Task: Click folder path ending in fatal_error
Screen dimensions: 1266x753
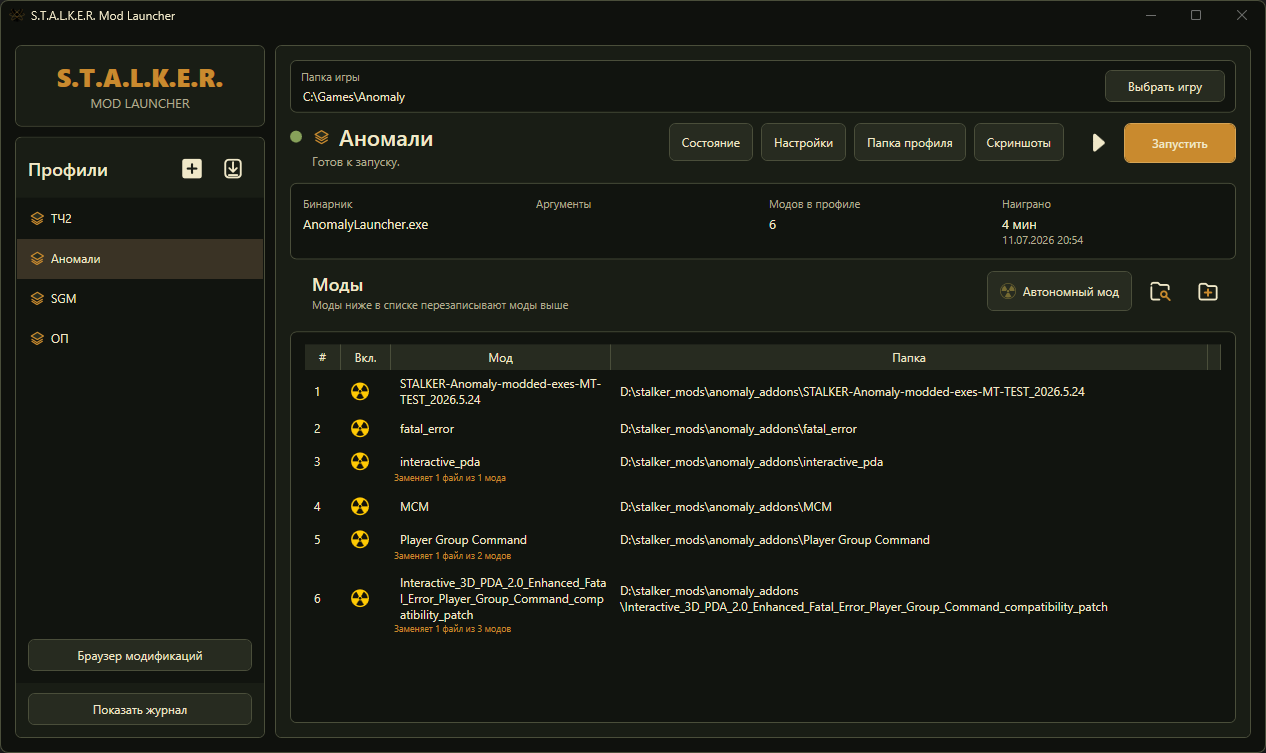Action: [x=738, y=429]
